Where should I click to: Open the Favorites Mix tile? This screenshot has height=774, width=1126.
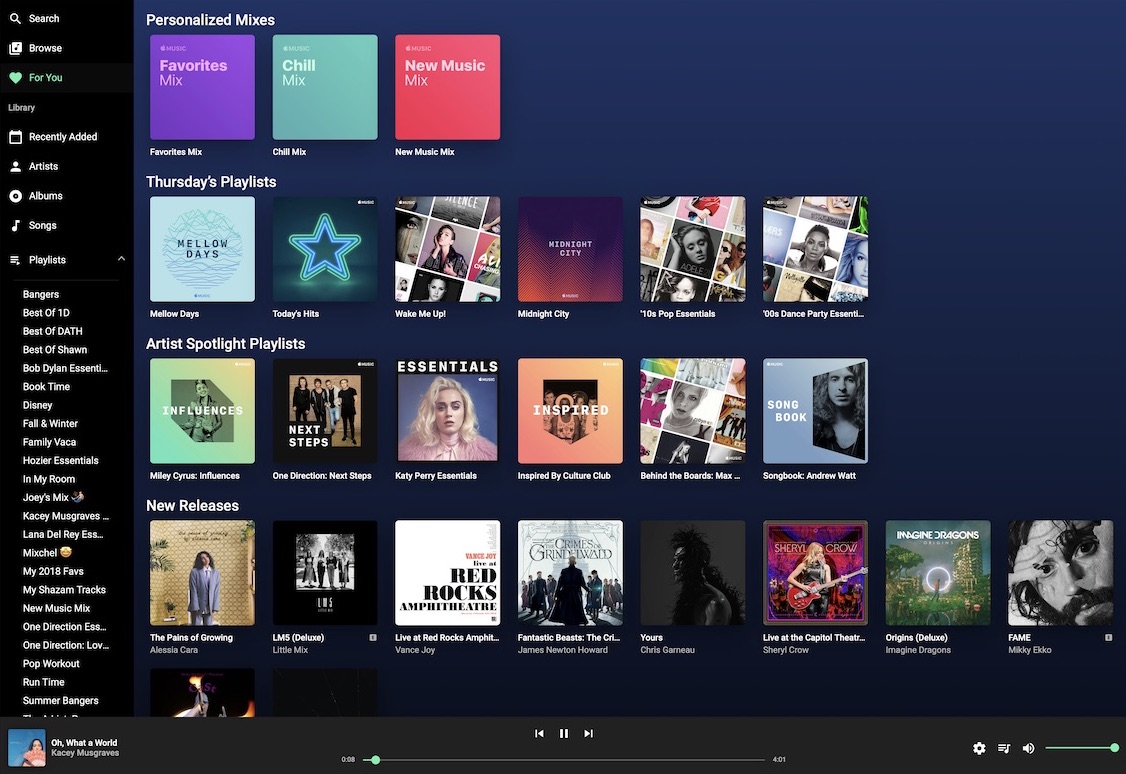[203, 87]
